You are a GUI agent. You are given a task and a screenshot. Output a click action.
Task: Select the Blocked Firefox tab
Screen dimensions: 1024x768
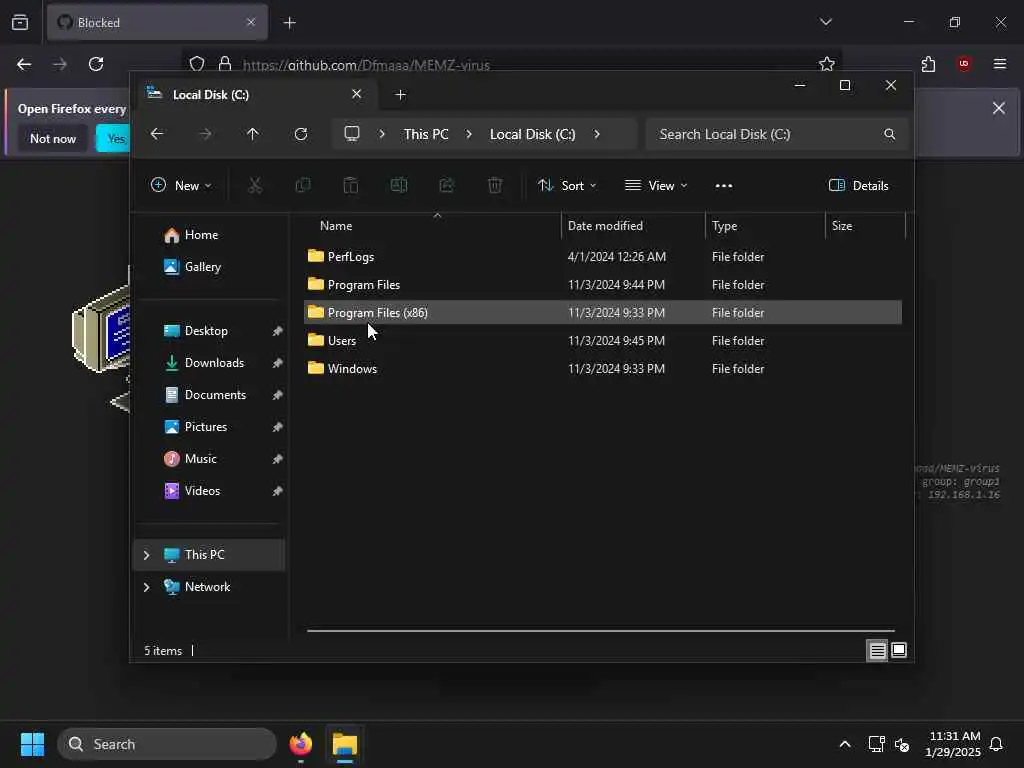point(157,23)
